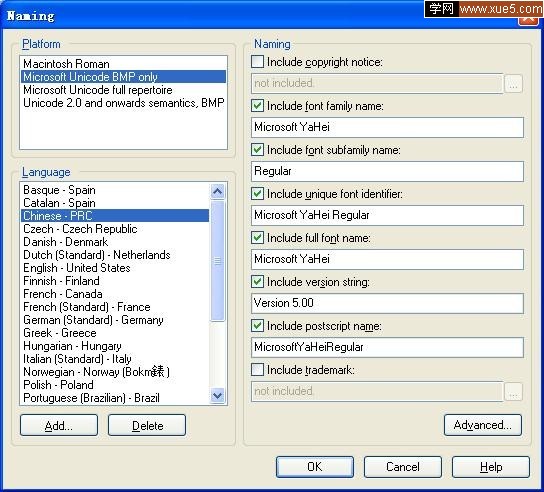Delete the selected language

(x=147, y=425)
